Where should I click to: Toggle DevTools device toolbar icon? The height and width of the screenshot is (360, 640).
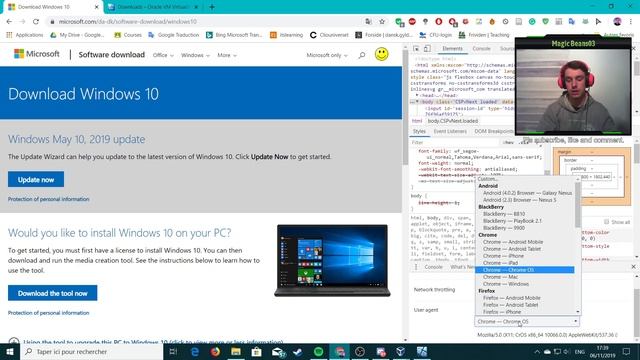click(x=427, y=49)
